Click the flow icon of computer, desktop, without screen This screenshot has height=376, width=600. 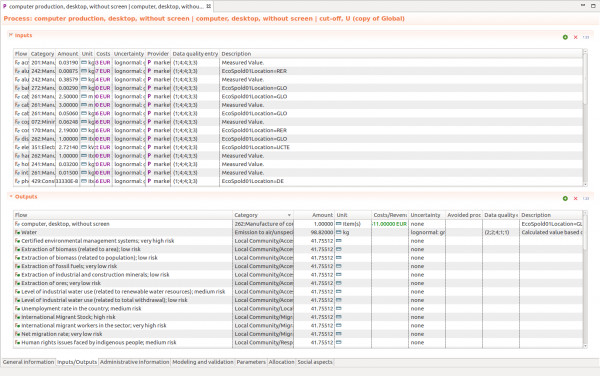coord(17,224)
